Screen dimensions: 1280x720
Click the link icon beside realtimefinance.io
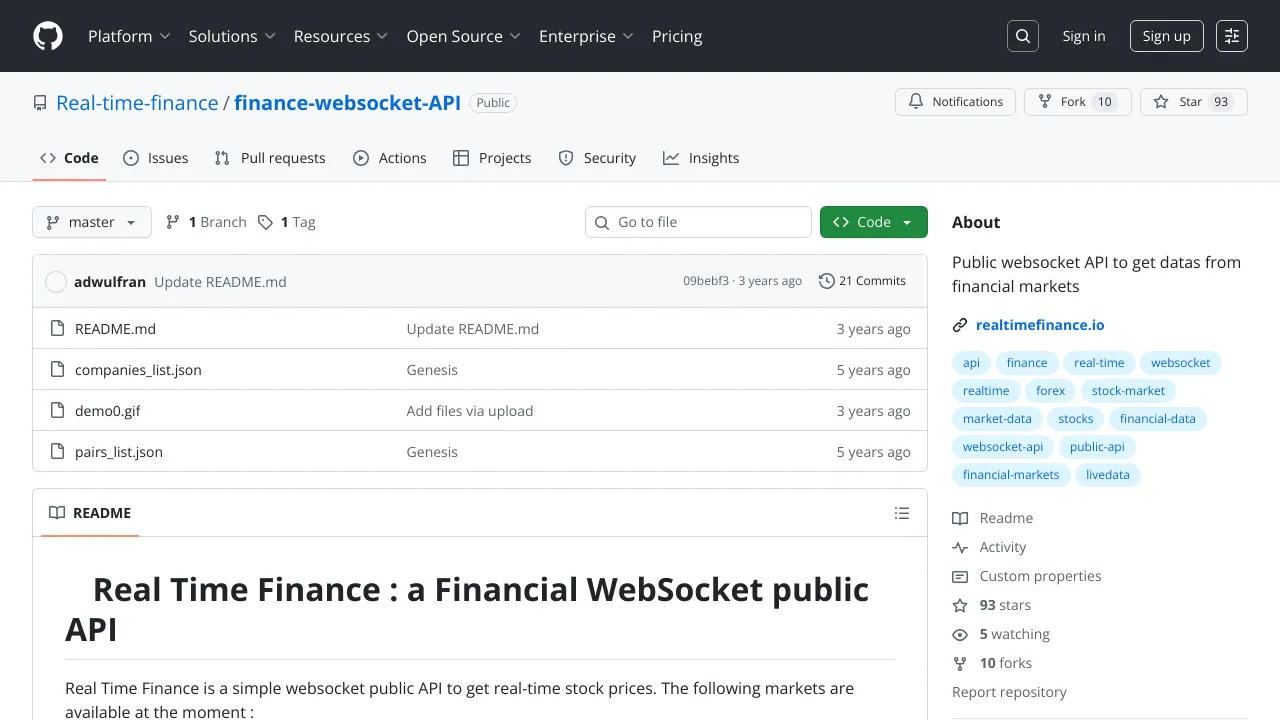[960, 325]
